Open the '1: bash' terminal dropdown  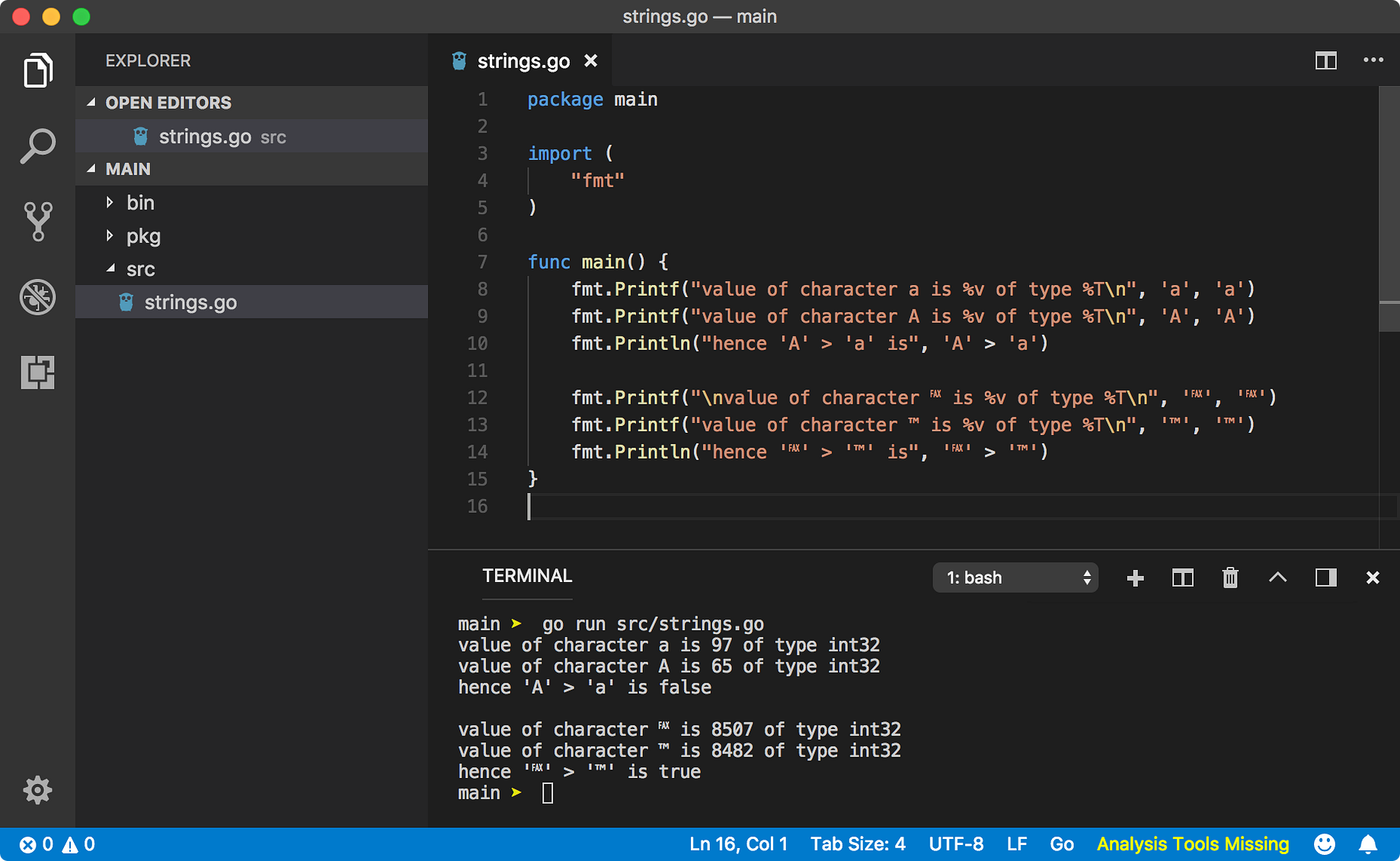tap(1015, 578)
